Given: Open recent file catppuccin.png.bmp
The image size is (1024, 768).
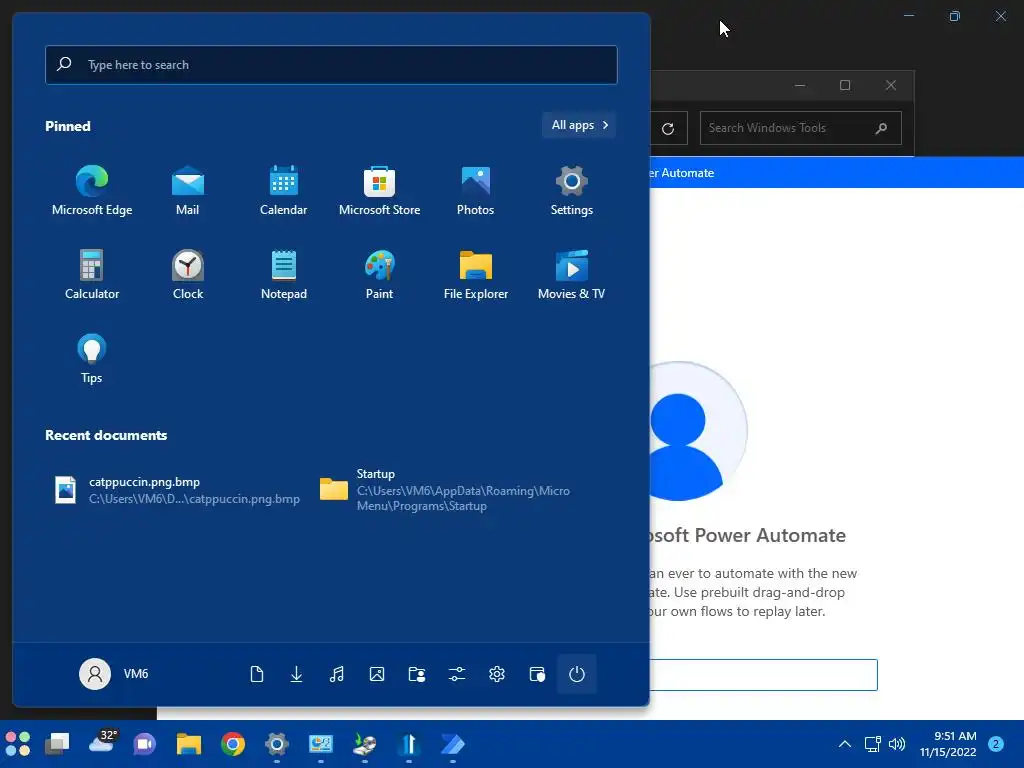Looking at the screenshot, I should [178, 490].
